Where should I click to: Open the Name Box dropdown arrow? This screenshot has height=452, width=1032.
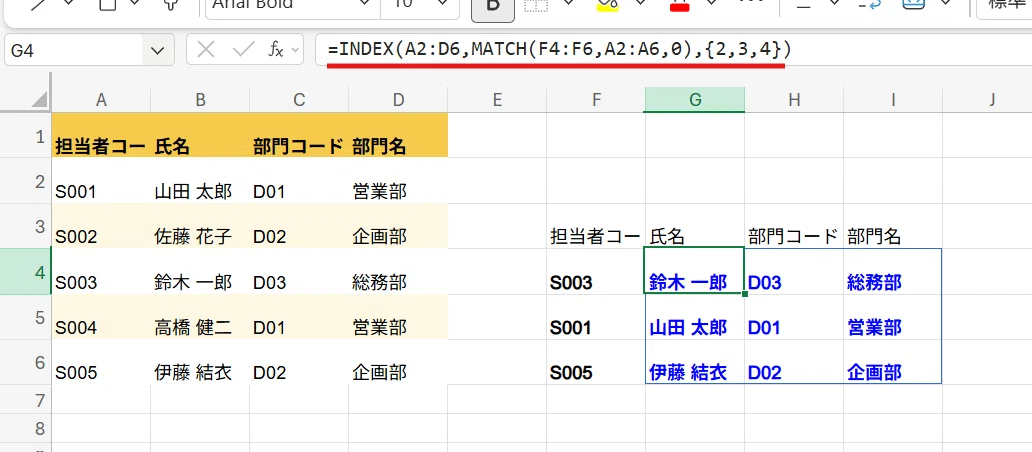(157, 51)
